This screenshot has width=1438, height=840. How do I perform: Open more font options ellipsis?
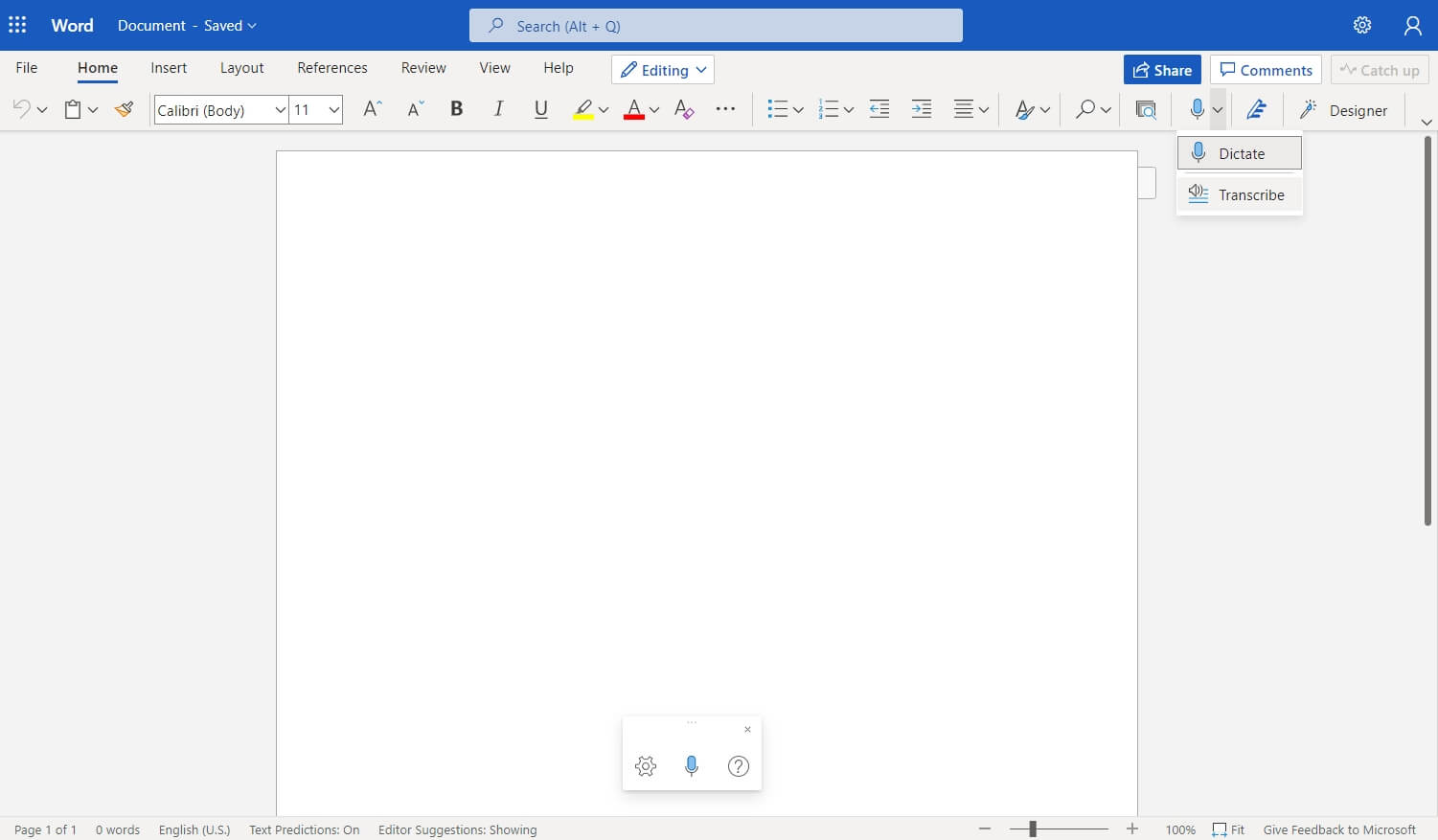(x=725, y=109)
